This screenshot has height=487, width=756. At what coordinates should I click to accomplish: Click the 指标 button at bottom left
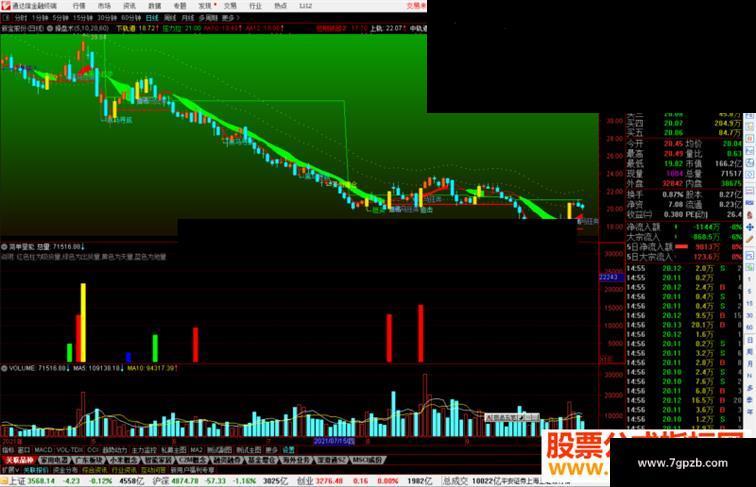[8, 449]
